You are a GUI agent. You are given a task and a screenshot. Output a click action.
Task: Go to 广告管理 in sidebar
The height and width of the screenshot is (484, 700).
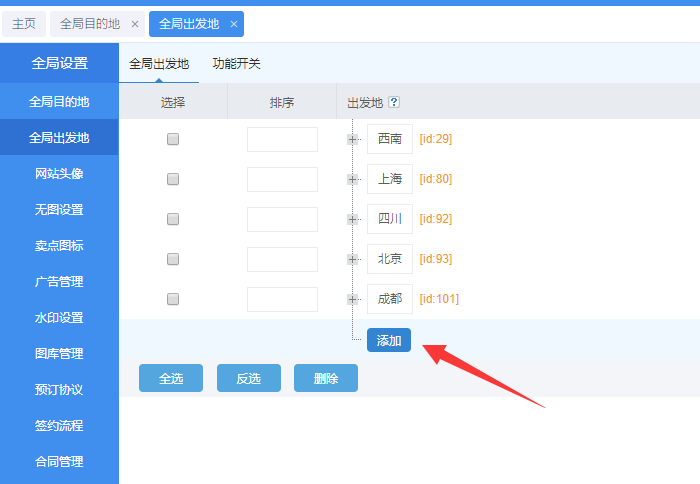[x=59, y=282]
